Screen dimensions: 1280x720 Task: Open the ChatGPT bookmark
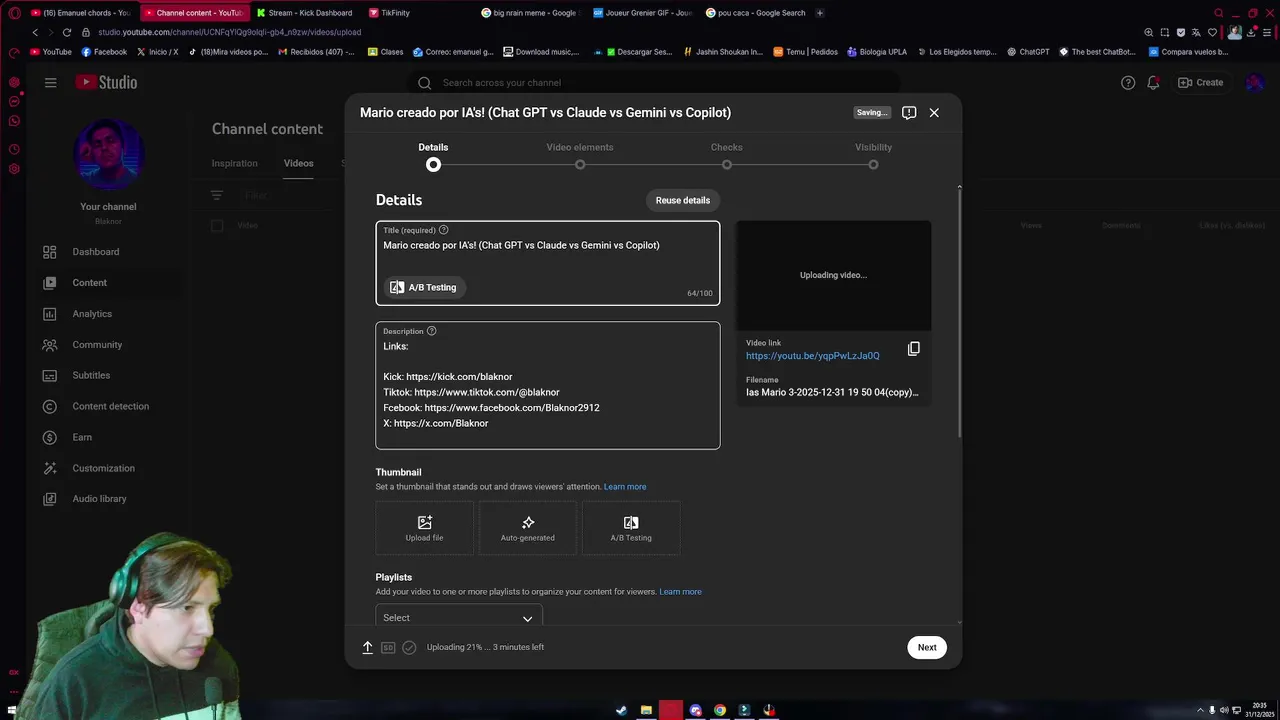pyautogui.click(x=1028, y=52)
